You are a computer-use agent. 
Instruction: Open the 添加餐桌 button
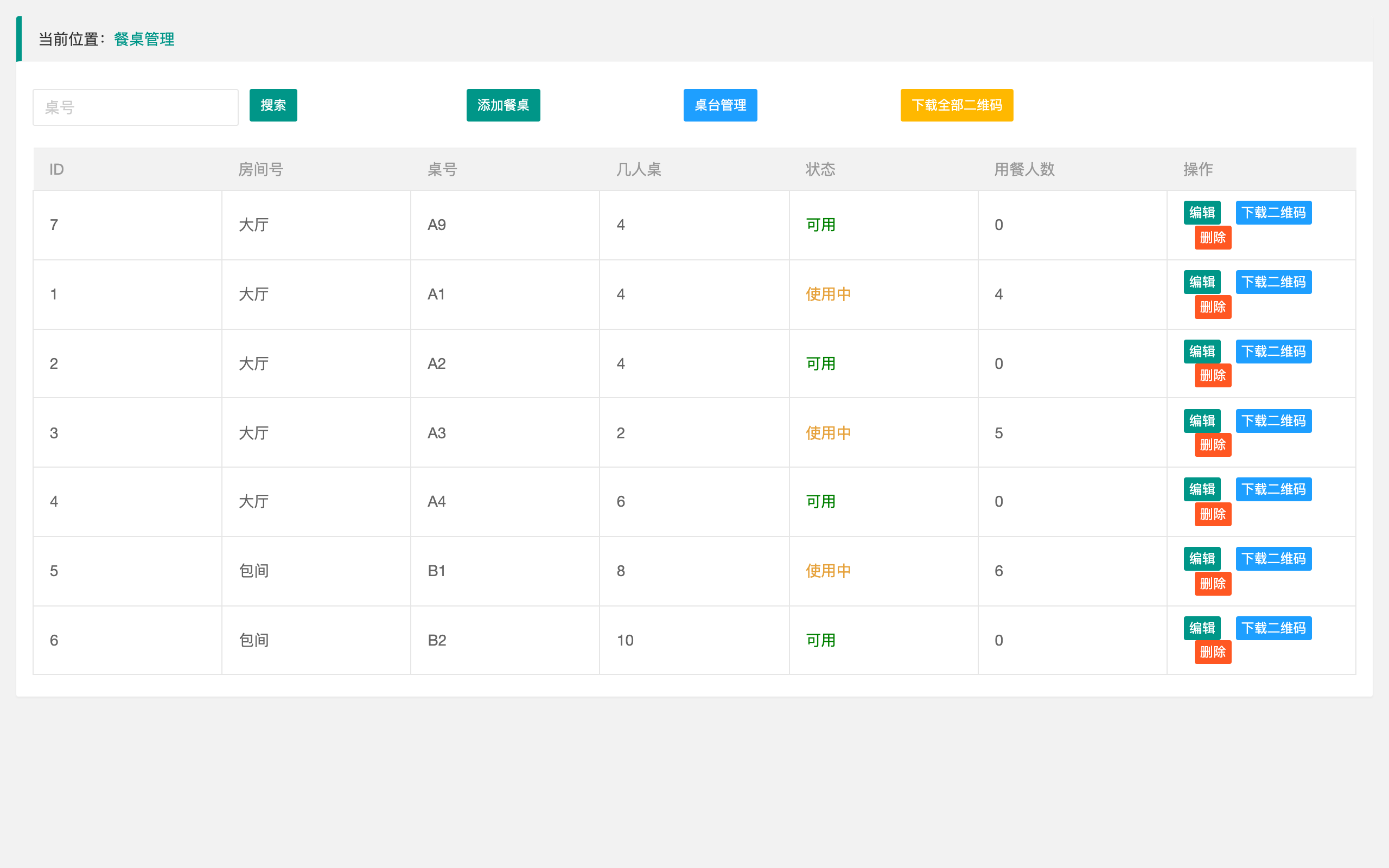[504, 105]
